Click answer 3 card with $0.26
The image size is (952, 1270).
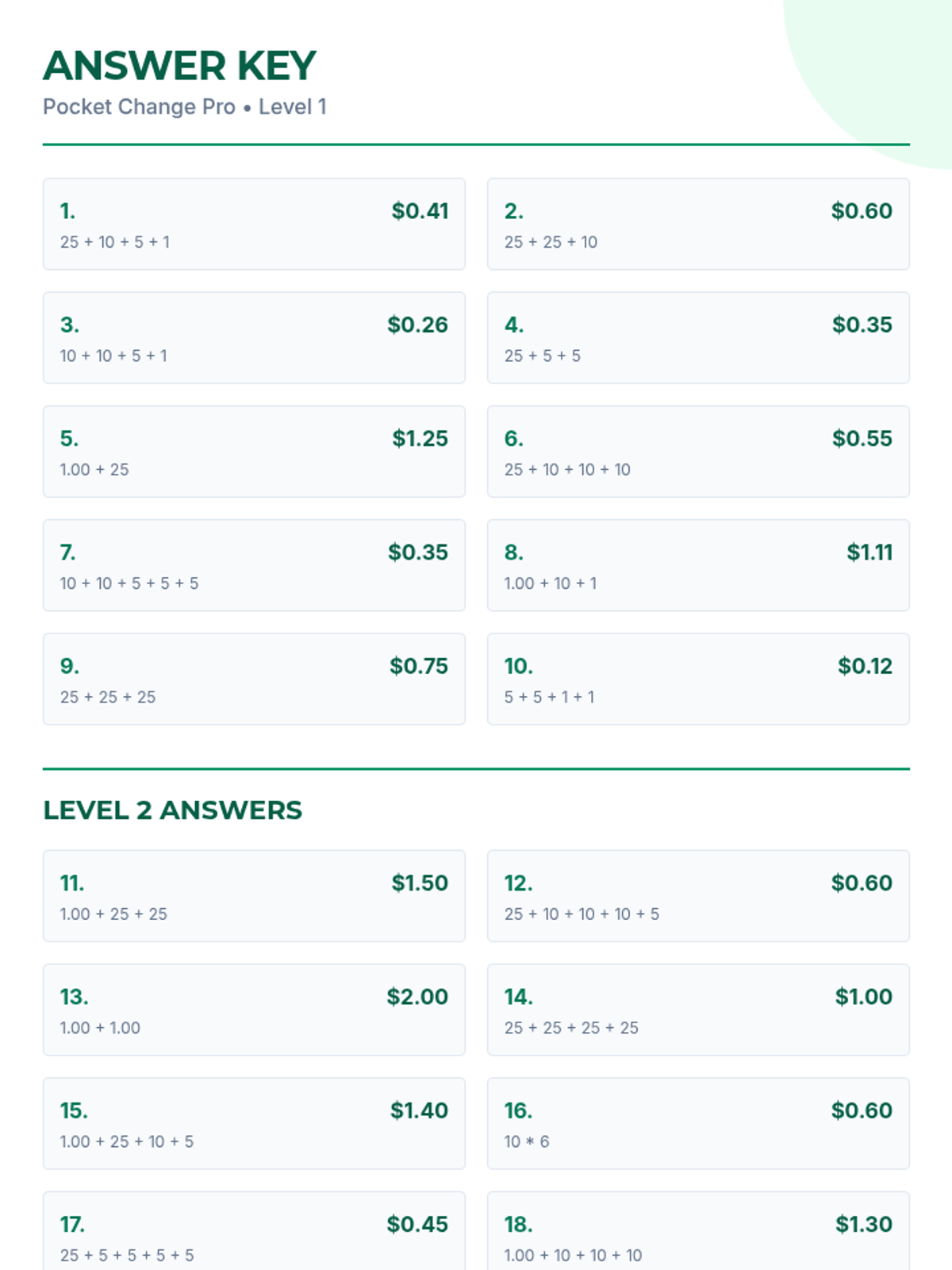(254, 337)
